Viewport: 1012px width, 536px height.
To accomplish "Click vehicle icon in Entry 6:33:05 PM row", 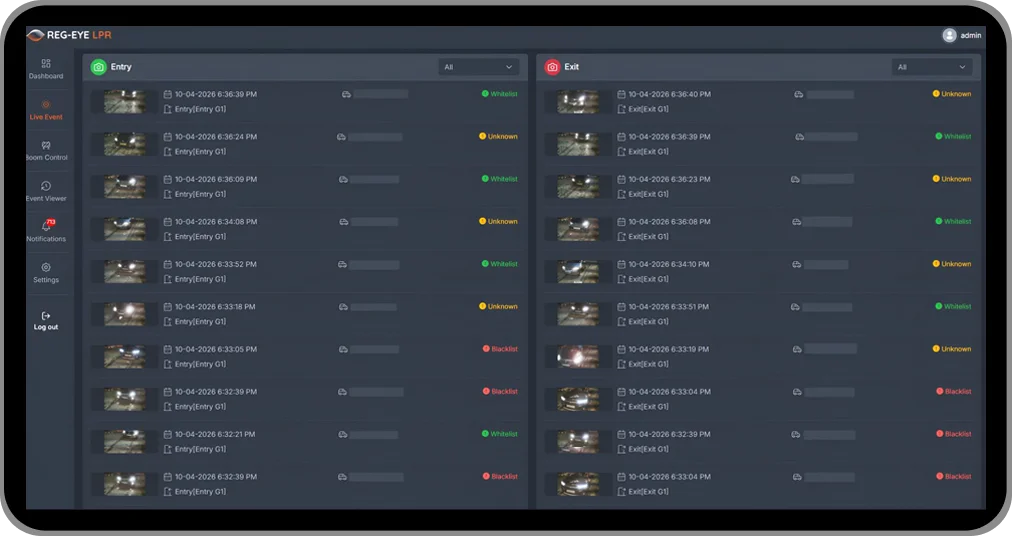I will 343,349.
